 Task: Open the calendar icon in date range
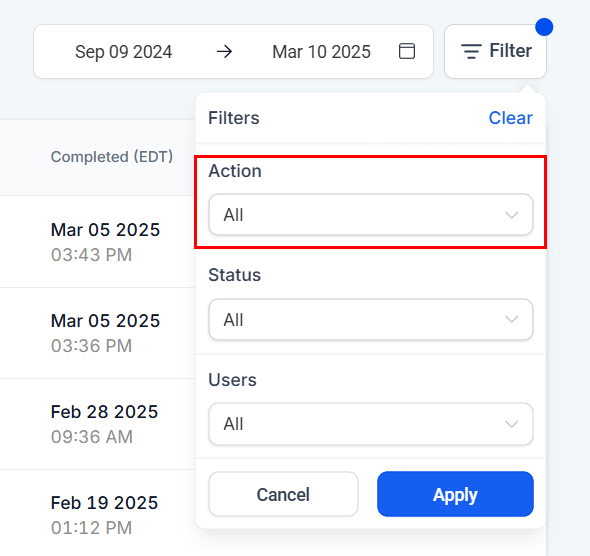click(407, 51)
